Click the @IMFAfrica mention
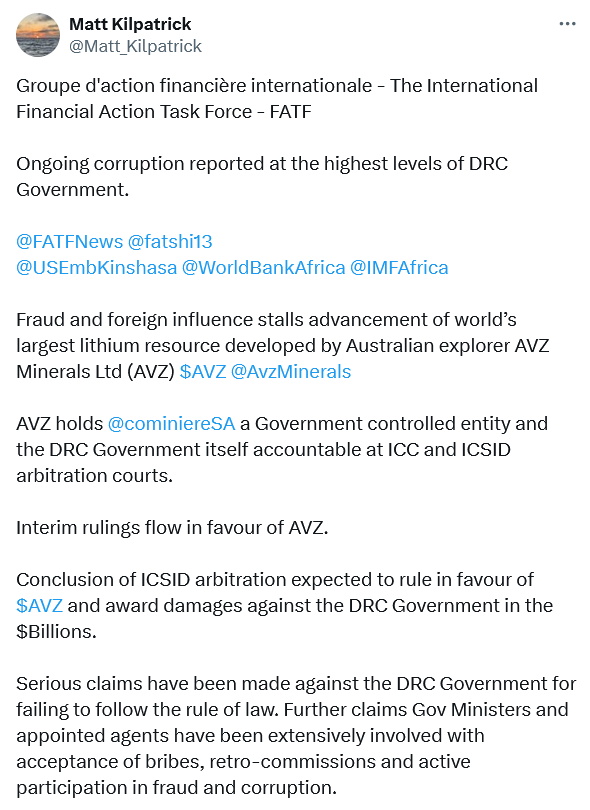Image resolution: width=590 pixels, height=810 pixels. 399,268
